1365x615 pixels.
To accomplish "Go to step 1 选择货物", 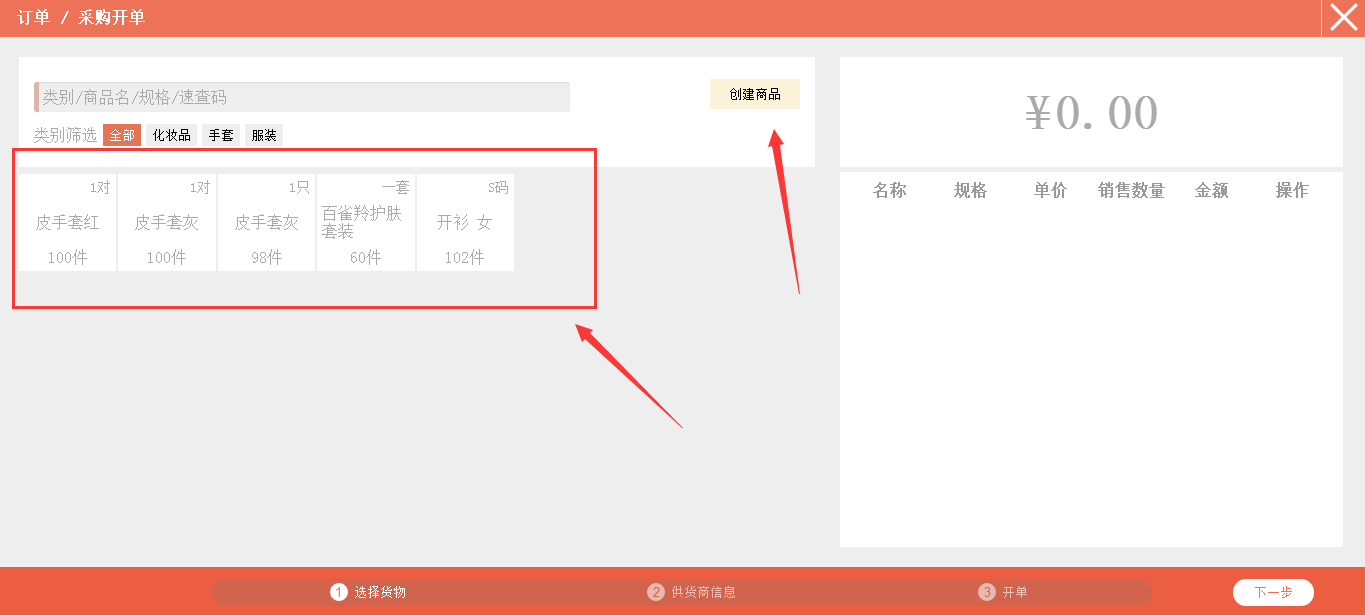I will click(369, 592).
